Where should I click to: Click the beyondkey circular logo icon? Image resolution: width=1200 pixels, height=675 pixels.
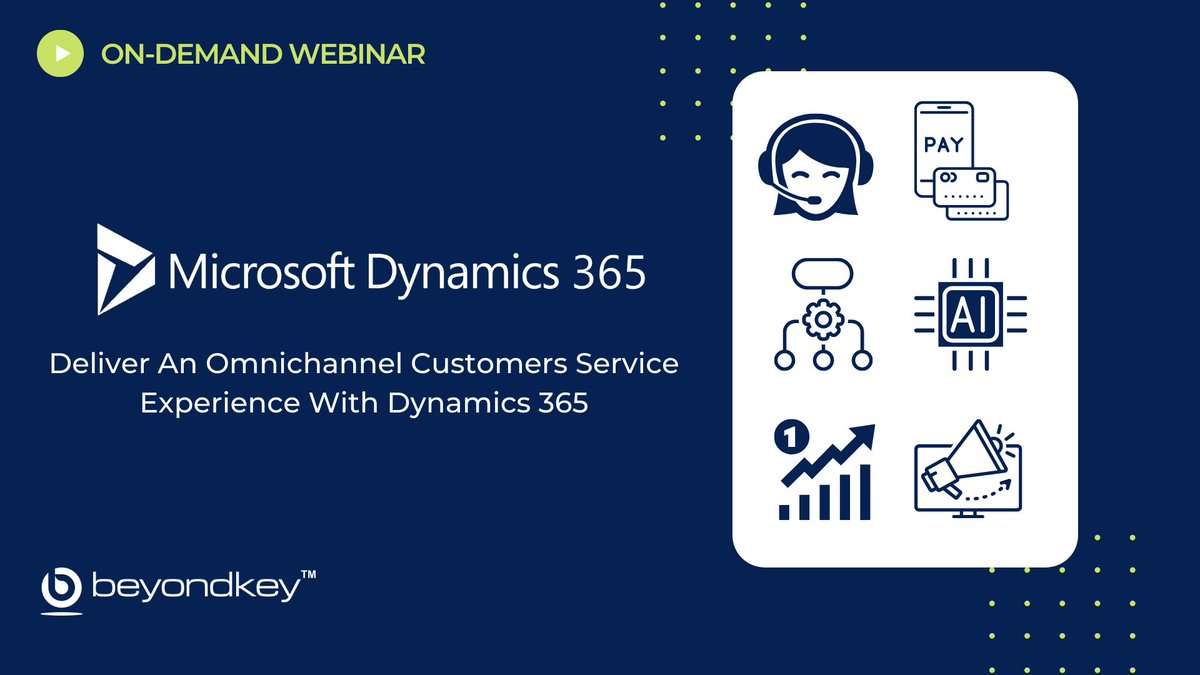pos(62,590)
